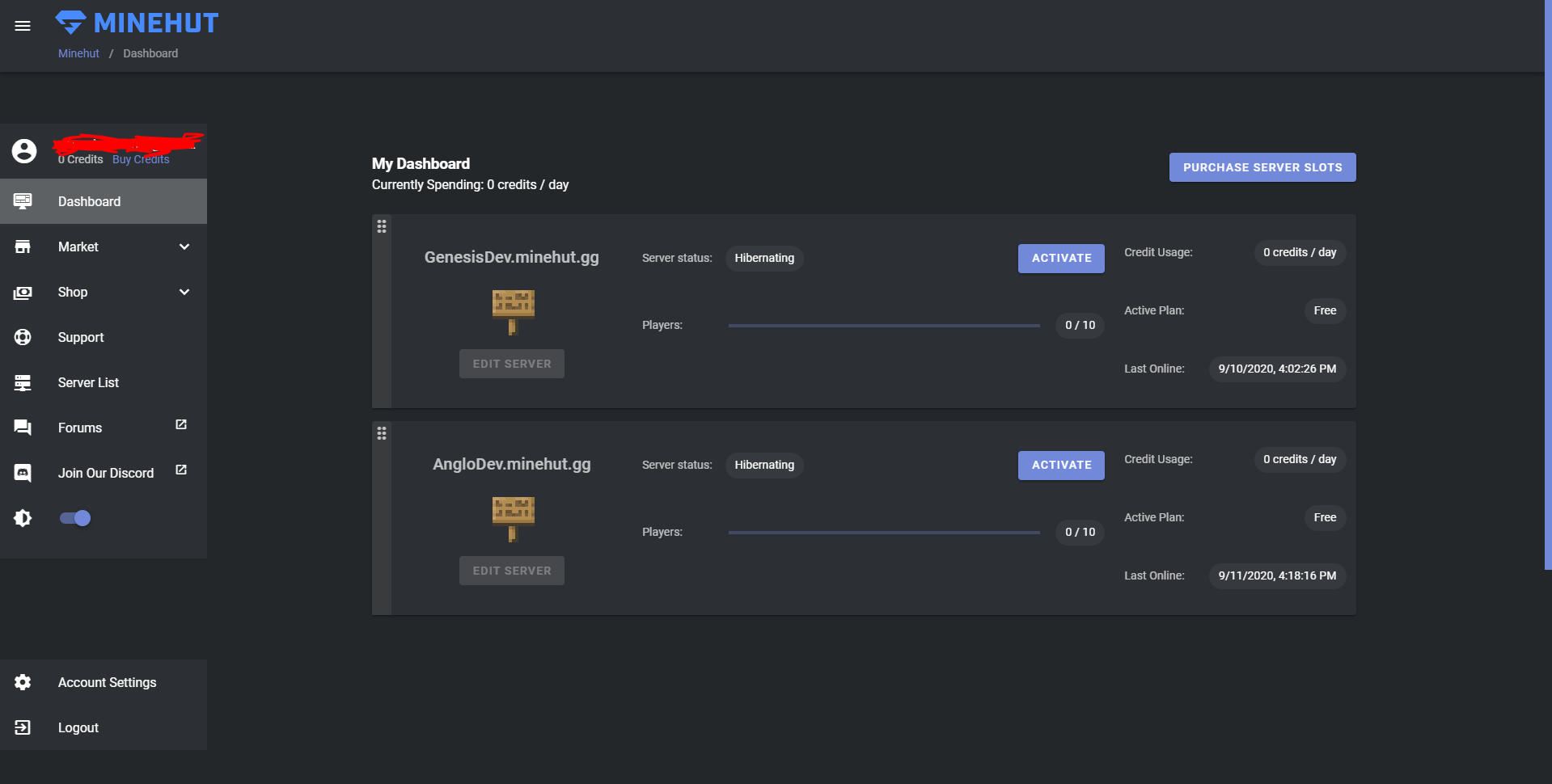
Task: Click Edit Server for GenesisDev
Action: coord(512,364)
